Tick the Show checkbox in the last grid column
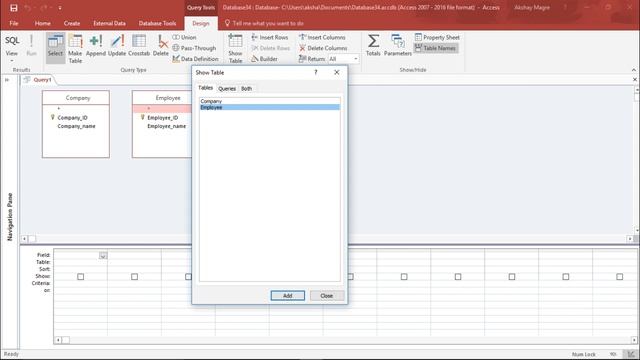Screen dimensions: 640x360 click(620, 277)
